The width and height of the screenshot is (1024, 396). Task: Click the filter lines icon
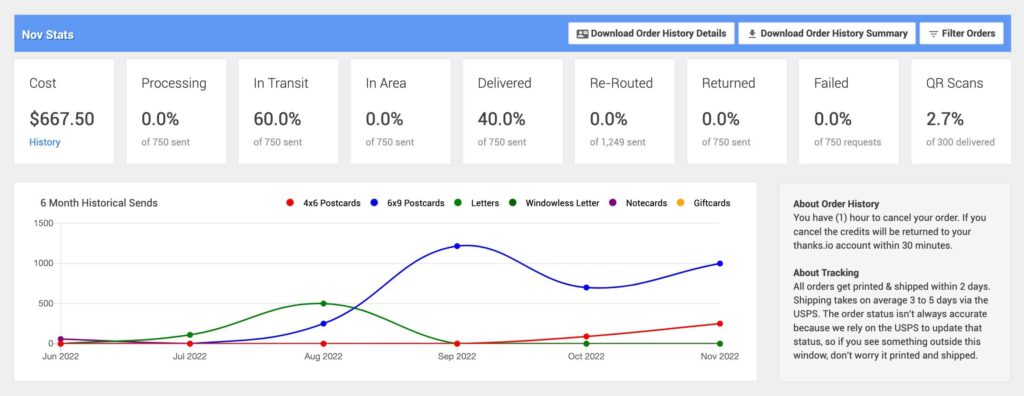[x=933, y=34]
